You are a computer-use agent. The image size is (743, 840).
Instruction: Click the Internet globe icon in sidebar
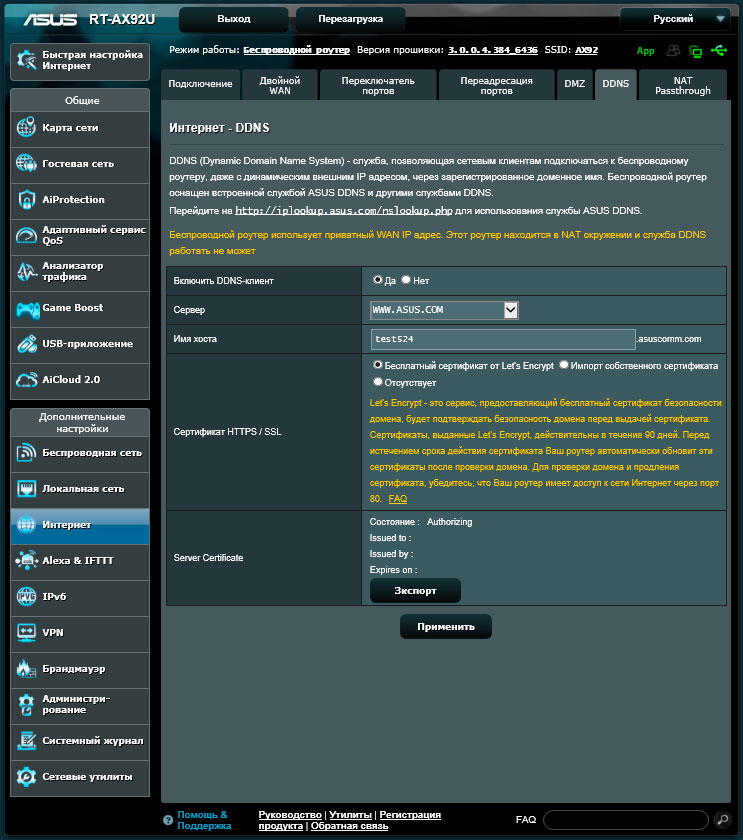[26, 524]
